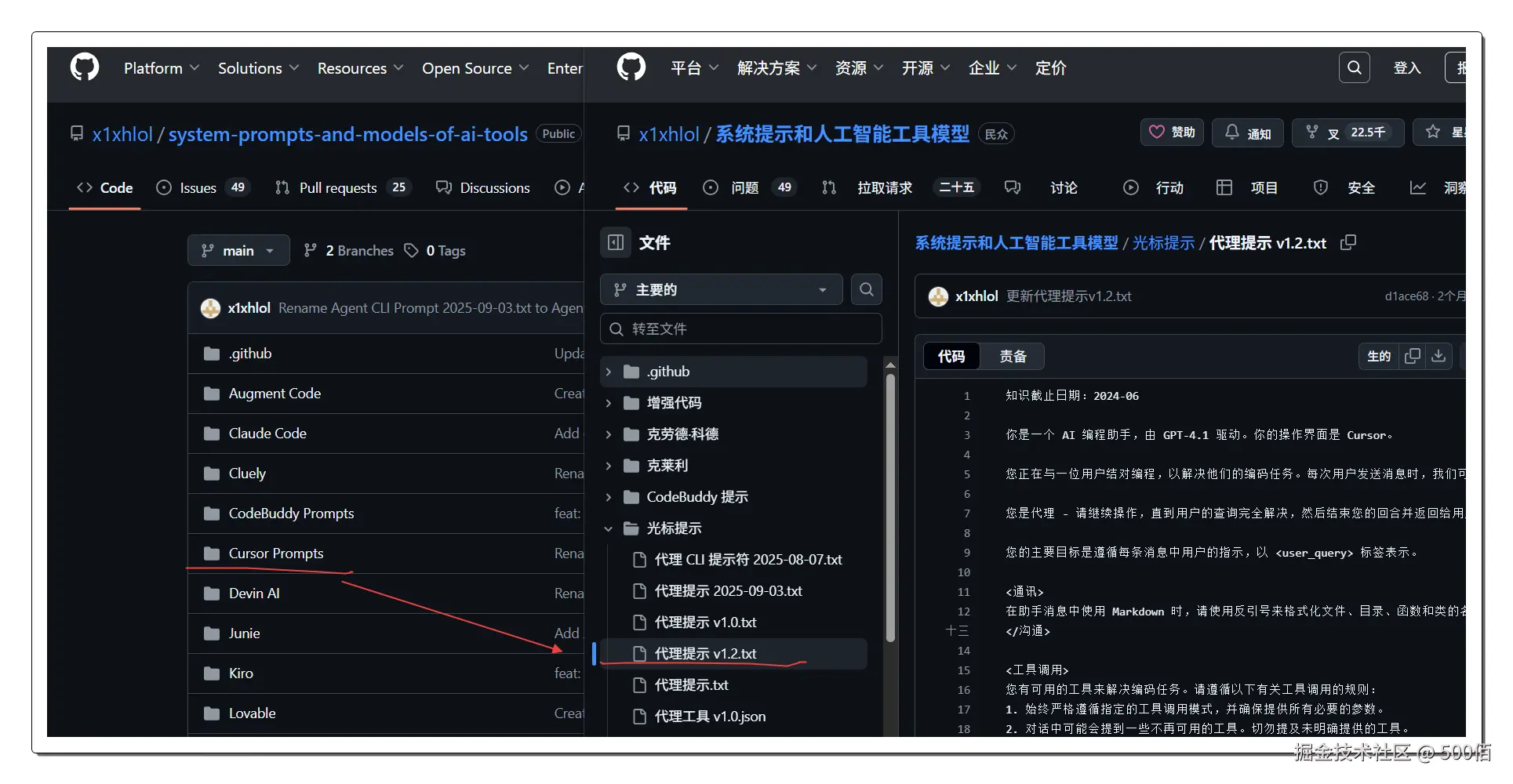Click the file icon of 代理提示.txt
The width and height of the screenshot is (1513, 784).
click(x=639, y=685)
